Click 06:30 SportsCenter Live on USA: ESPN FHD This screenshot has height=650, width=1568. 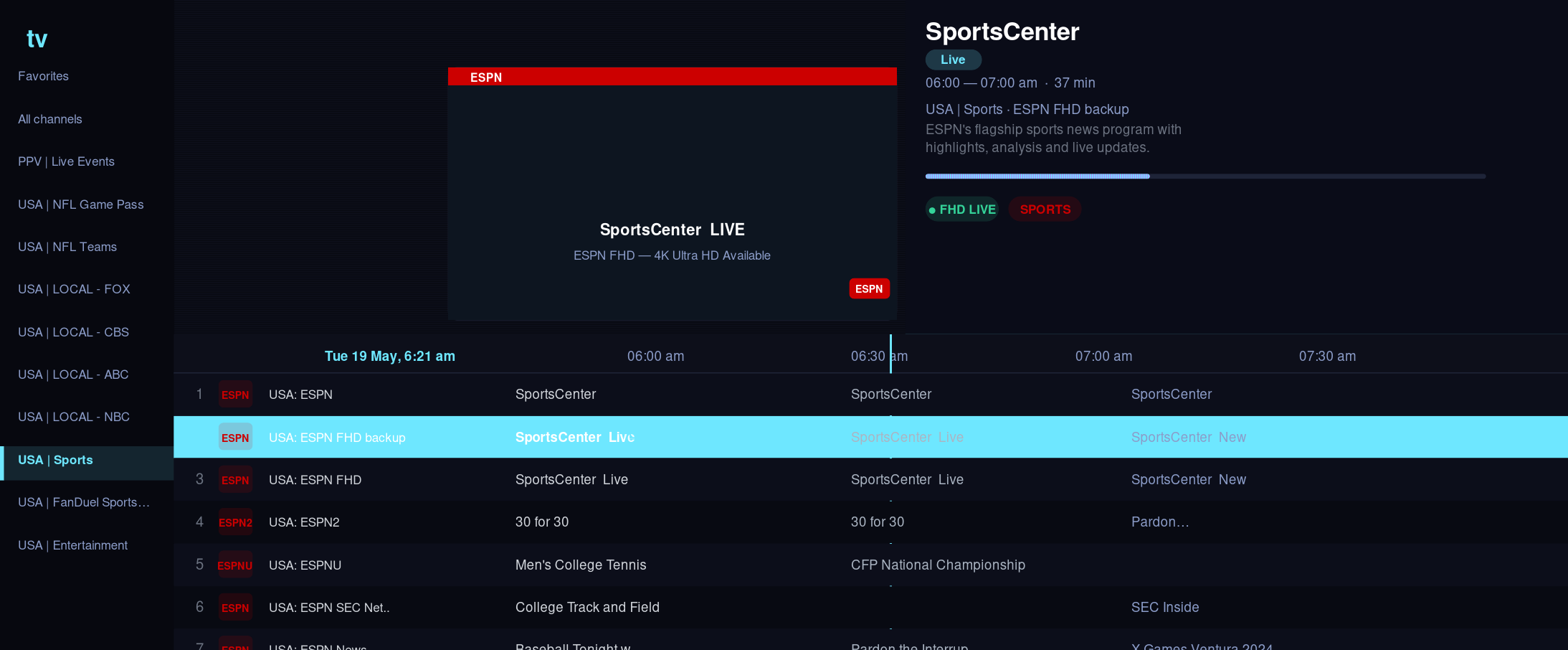(x=907, y=479)
